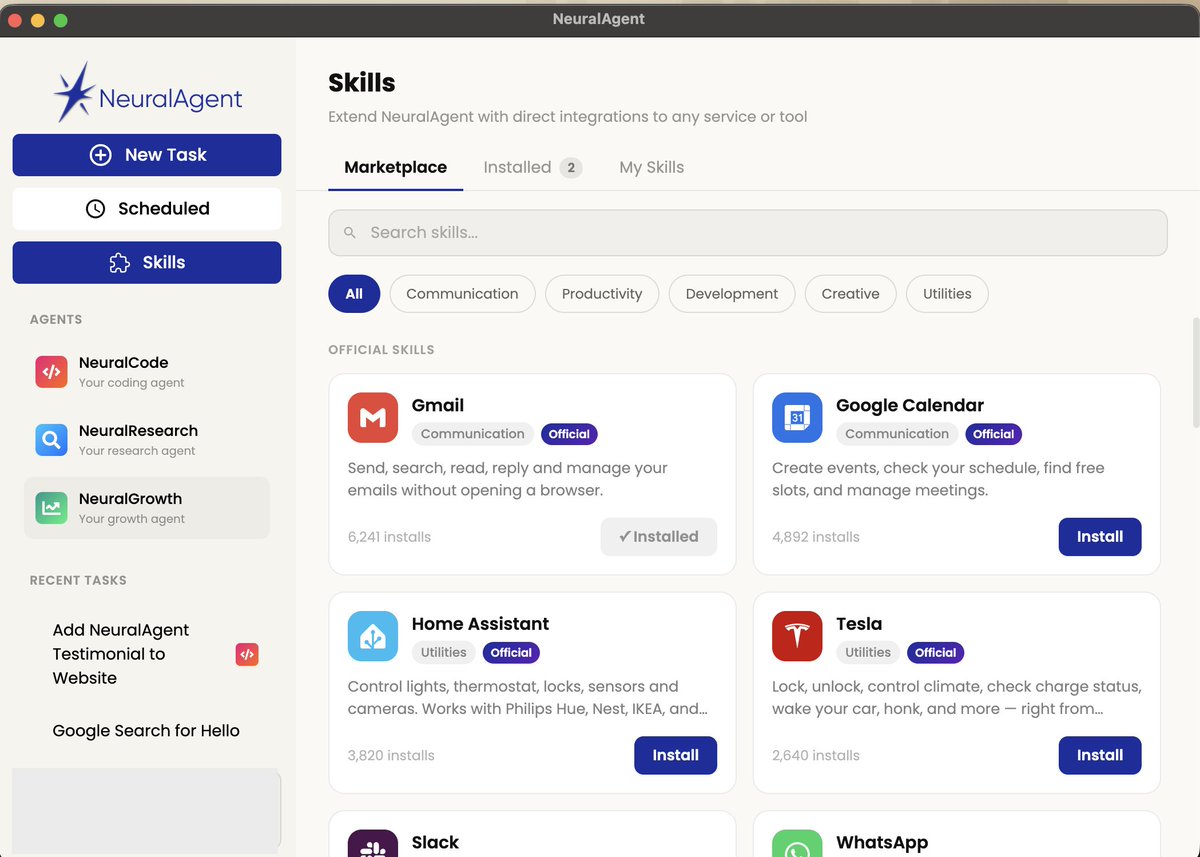Screen dimensions: 1200x857
Task: Select the NeuralCode coding agent icon
Action: coord(51,371)
